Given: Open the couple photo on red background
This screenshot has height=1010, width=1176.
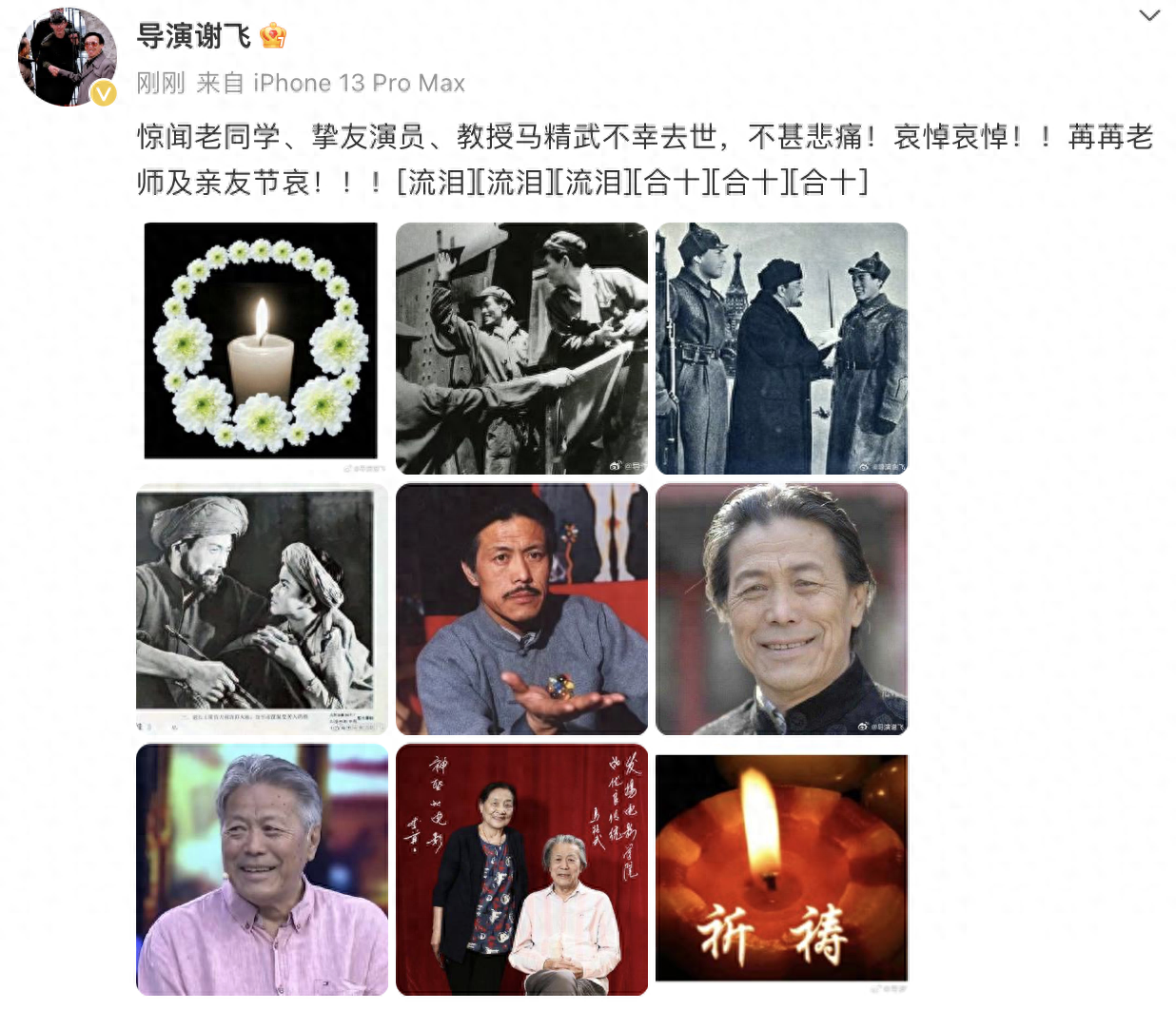Looking at the screenshot, I should click(521, 869).
